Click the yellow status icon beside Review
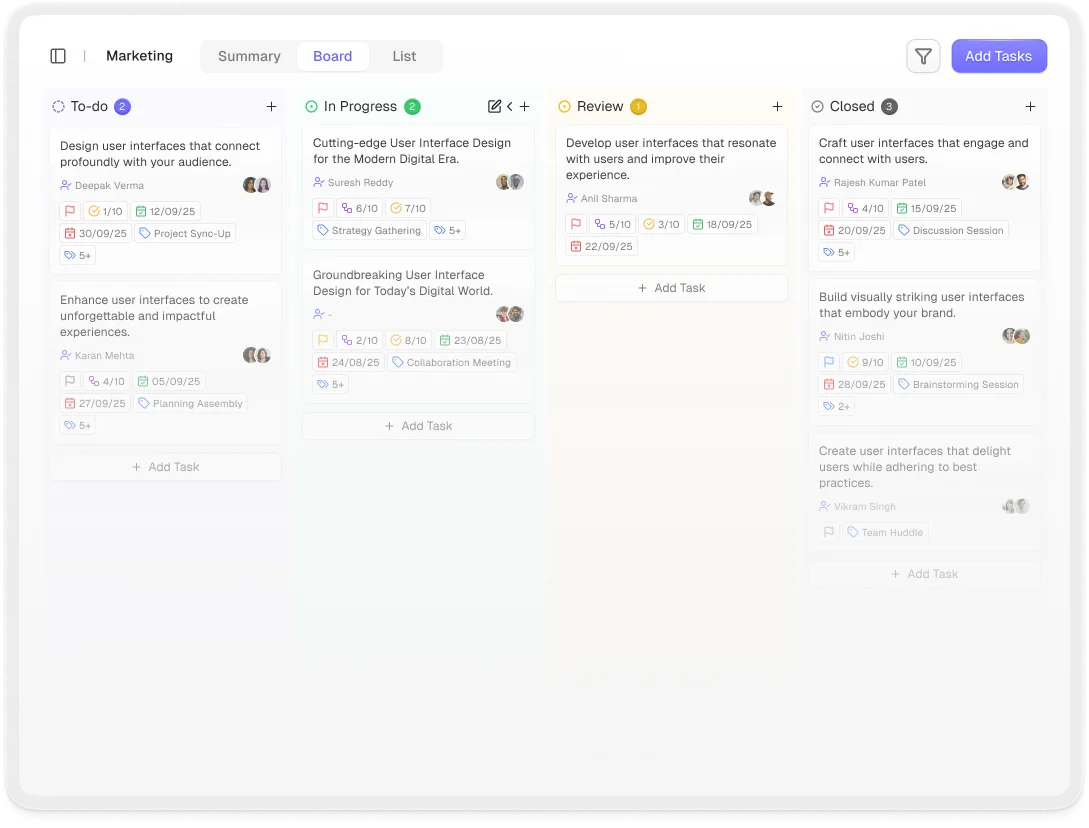 [564, 106]
